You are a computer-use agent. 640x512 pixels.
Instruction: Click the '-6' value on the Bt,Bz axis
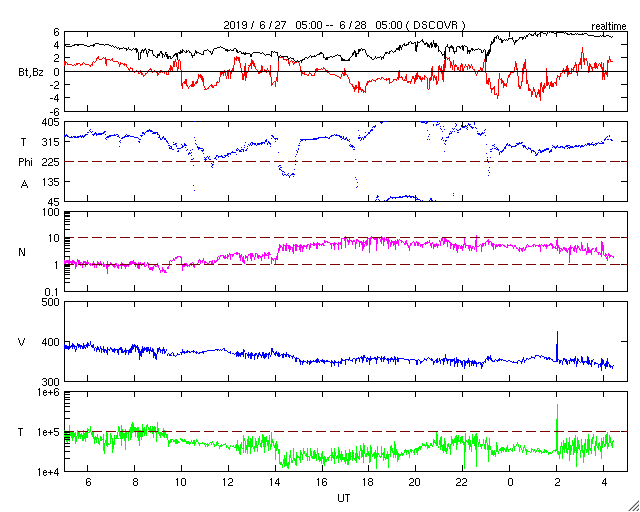(55, 111)
